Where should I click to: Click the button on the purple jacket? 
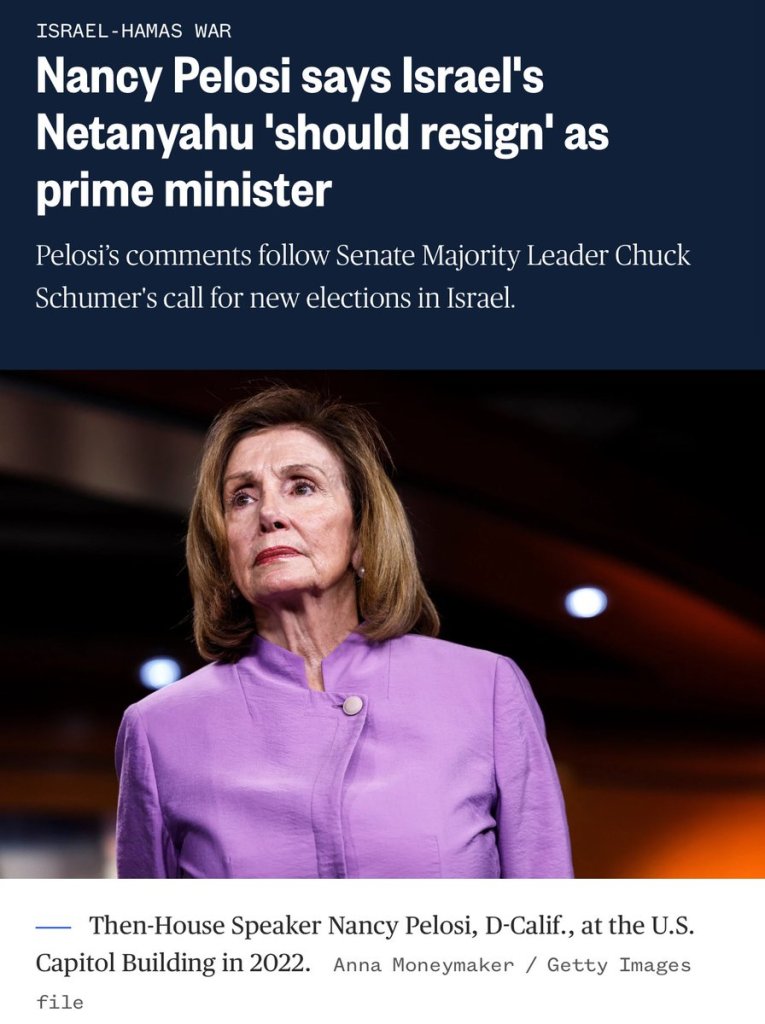(x=352, y=705)
